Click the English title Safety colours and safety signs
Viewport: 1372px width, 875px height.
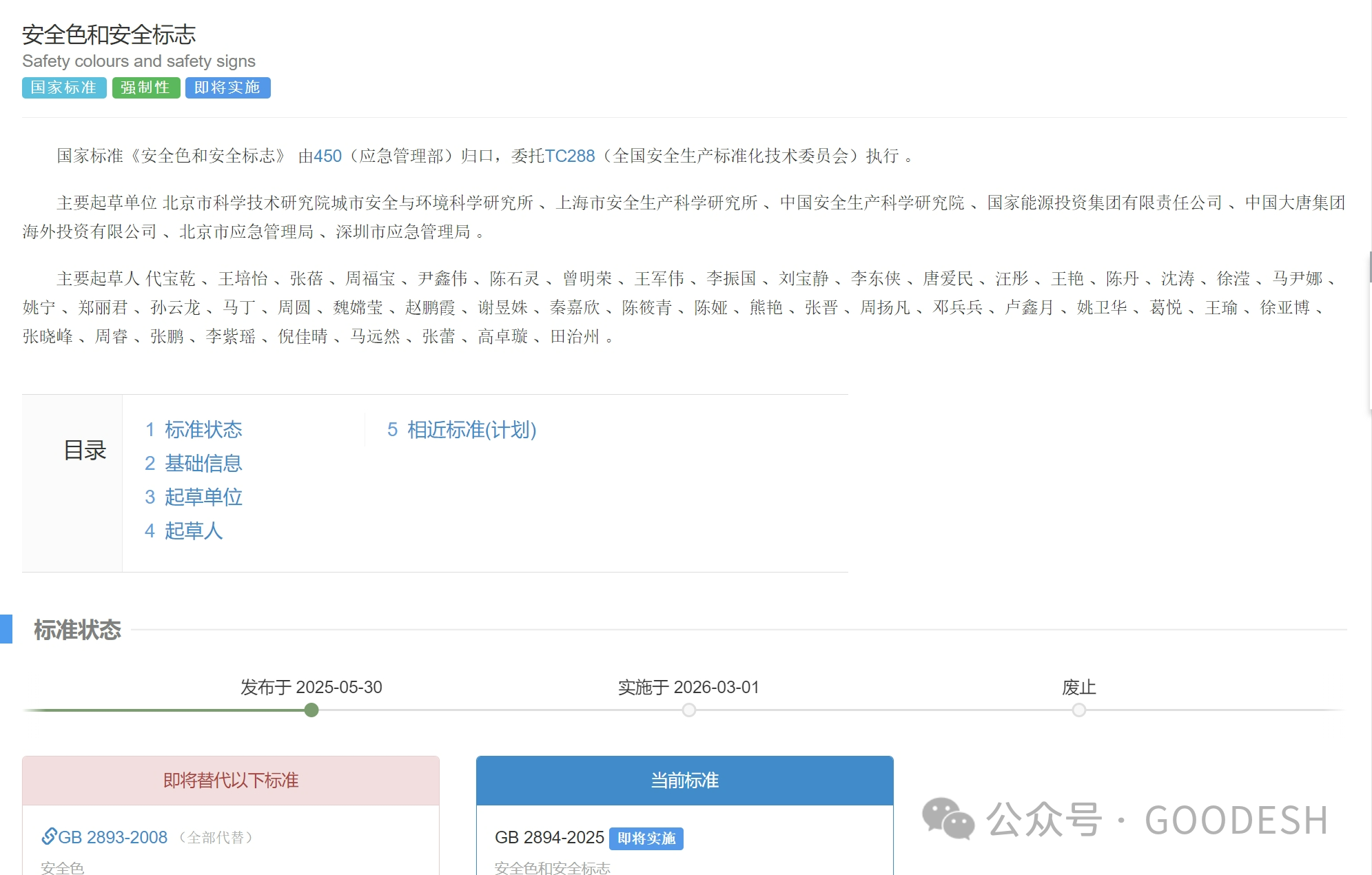click(x=139, y=61)
